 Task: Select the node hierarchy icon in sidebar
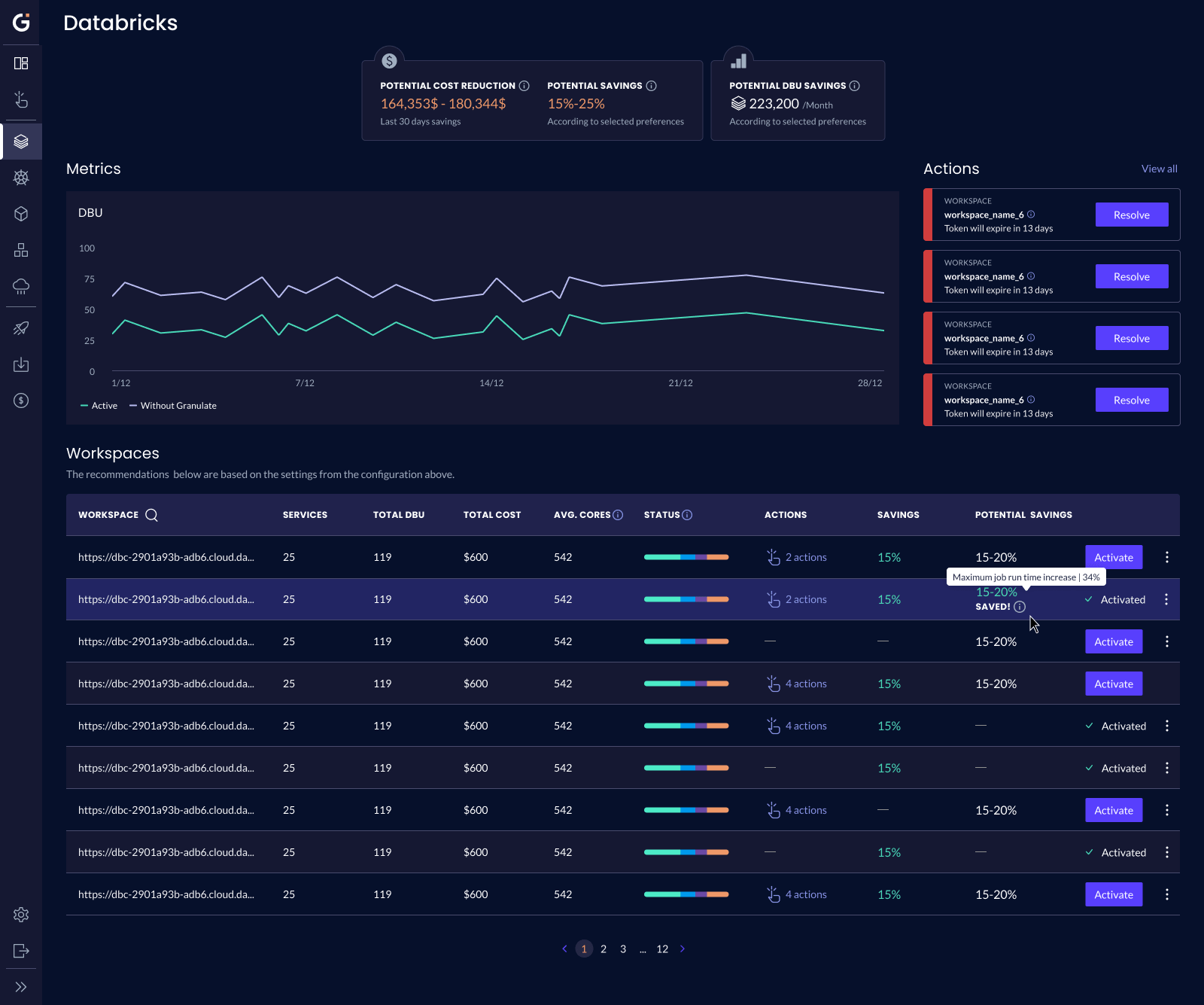tap(20, 250)
